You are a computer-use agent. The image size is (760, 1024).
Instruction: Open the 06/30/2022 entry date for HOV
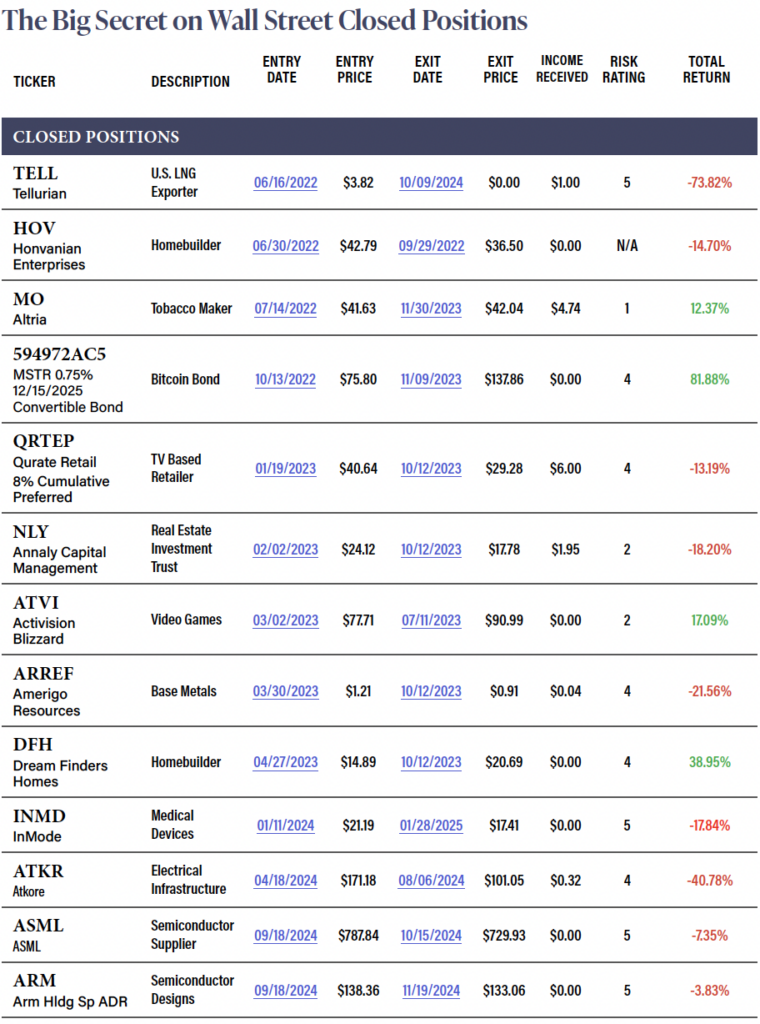[286, 246]
